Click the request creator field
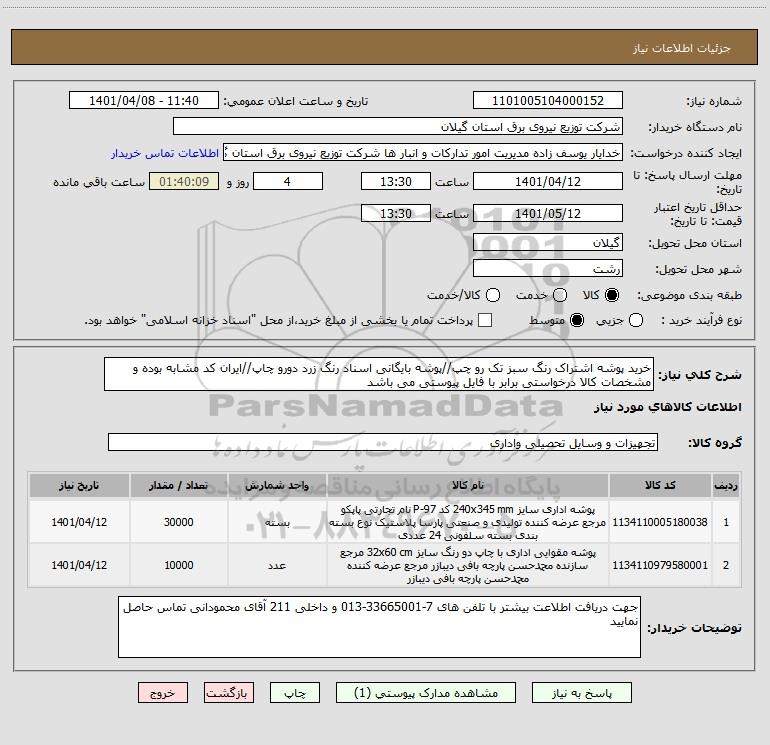Image resolution: width=770 pixels, height=745 pixels. click(423, 152)
